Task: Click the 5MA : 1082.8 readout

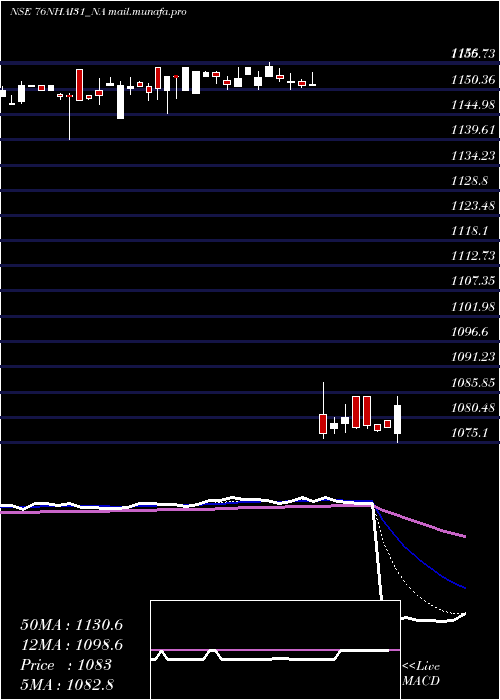Action: (67, 684)
